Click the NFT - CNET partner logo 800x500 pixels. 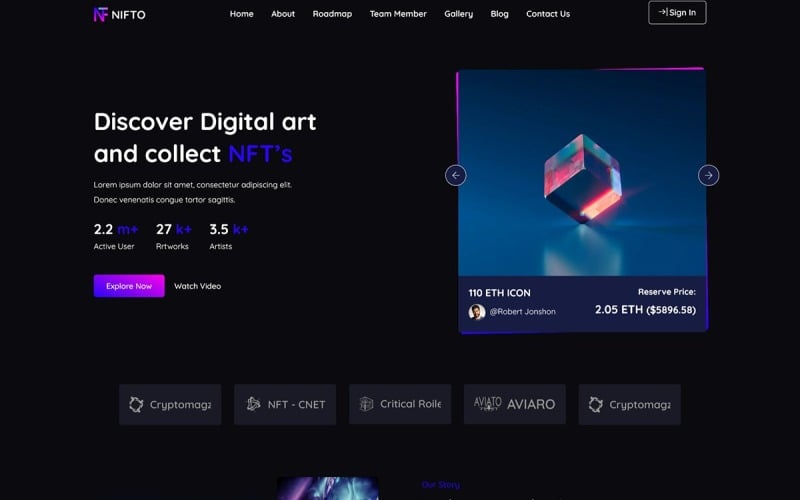pos(285,405)
